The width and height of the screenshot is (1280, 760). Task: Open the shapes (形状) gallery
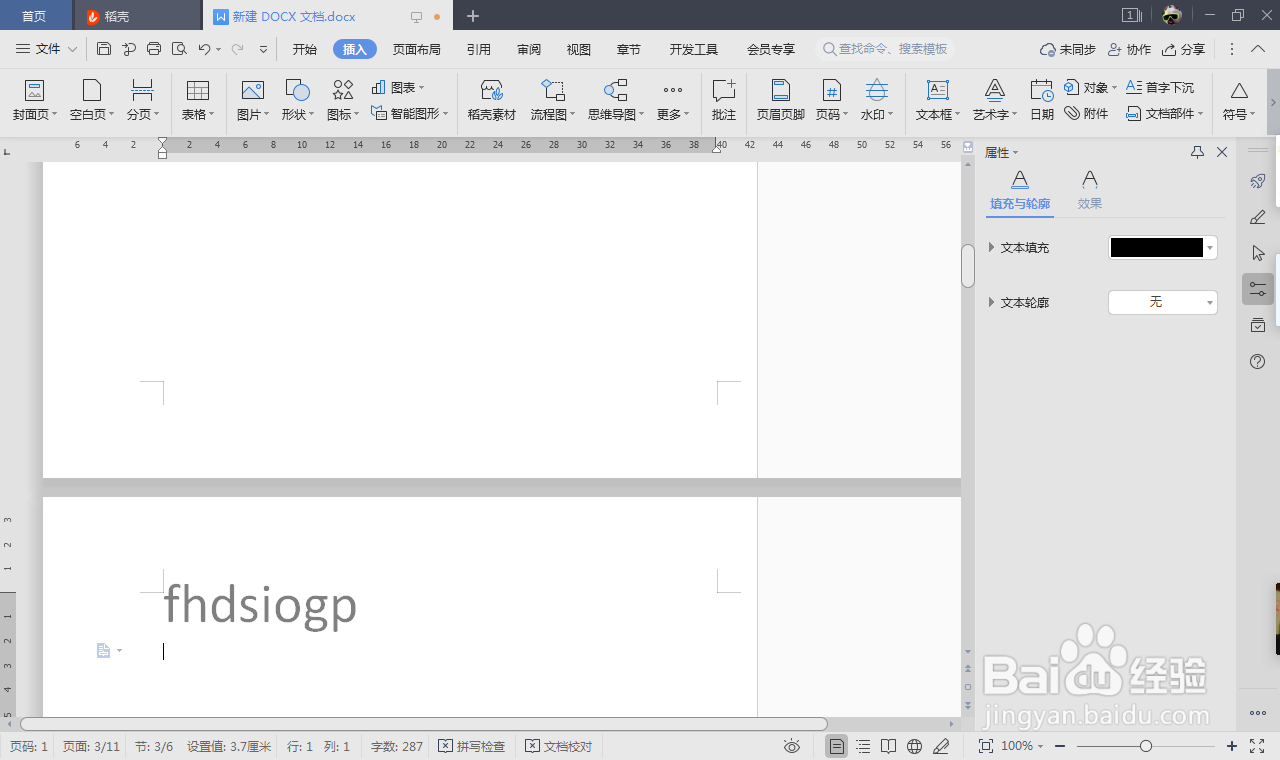pos(298,101)
